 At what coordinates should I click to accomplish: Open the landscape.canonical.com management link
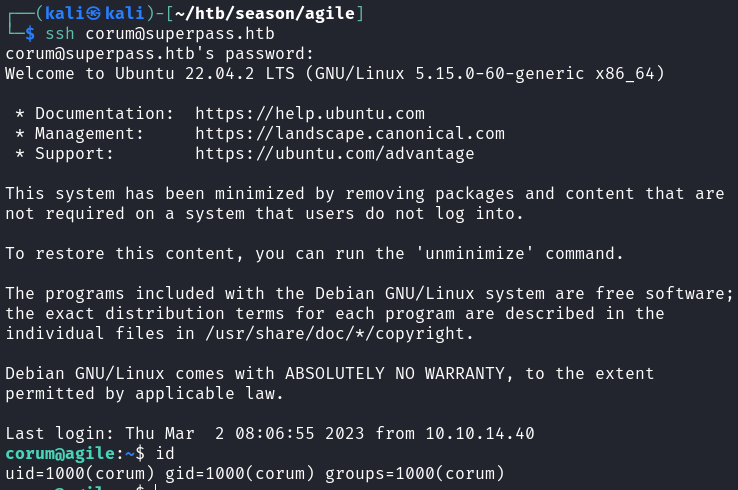pos(350,134)
